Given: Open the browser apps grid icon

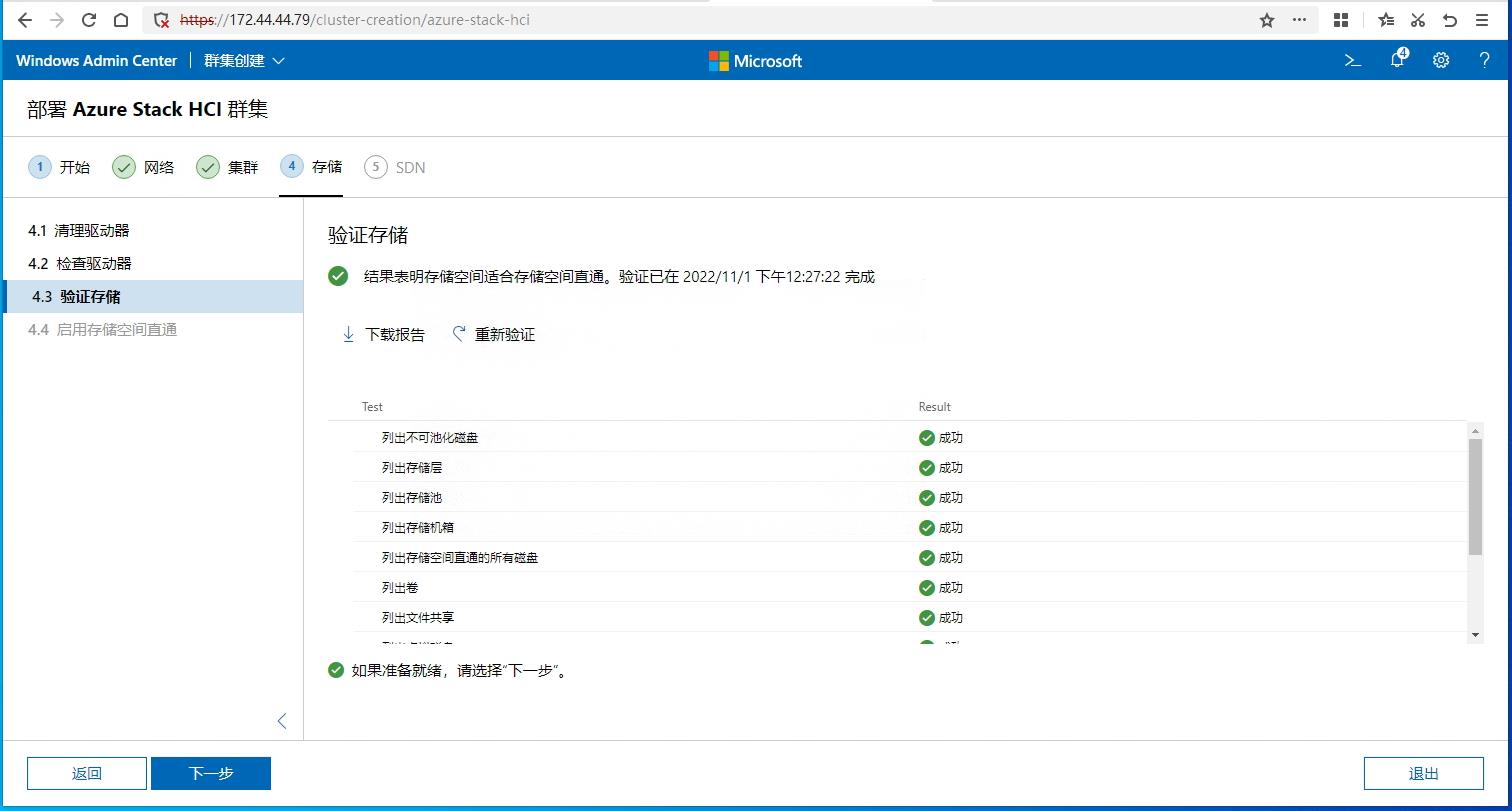Looking at the screenshot, I should pos(1341,20).
